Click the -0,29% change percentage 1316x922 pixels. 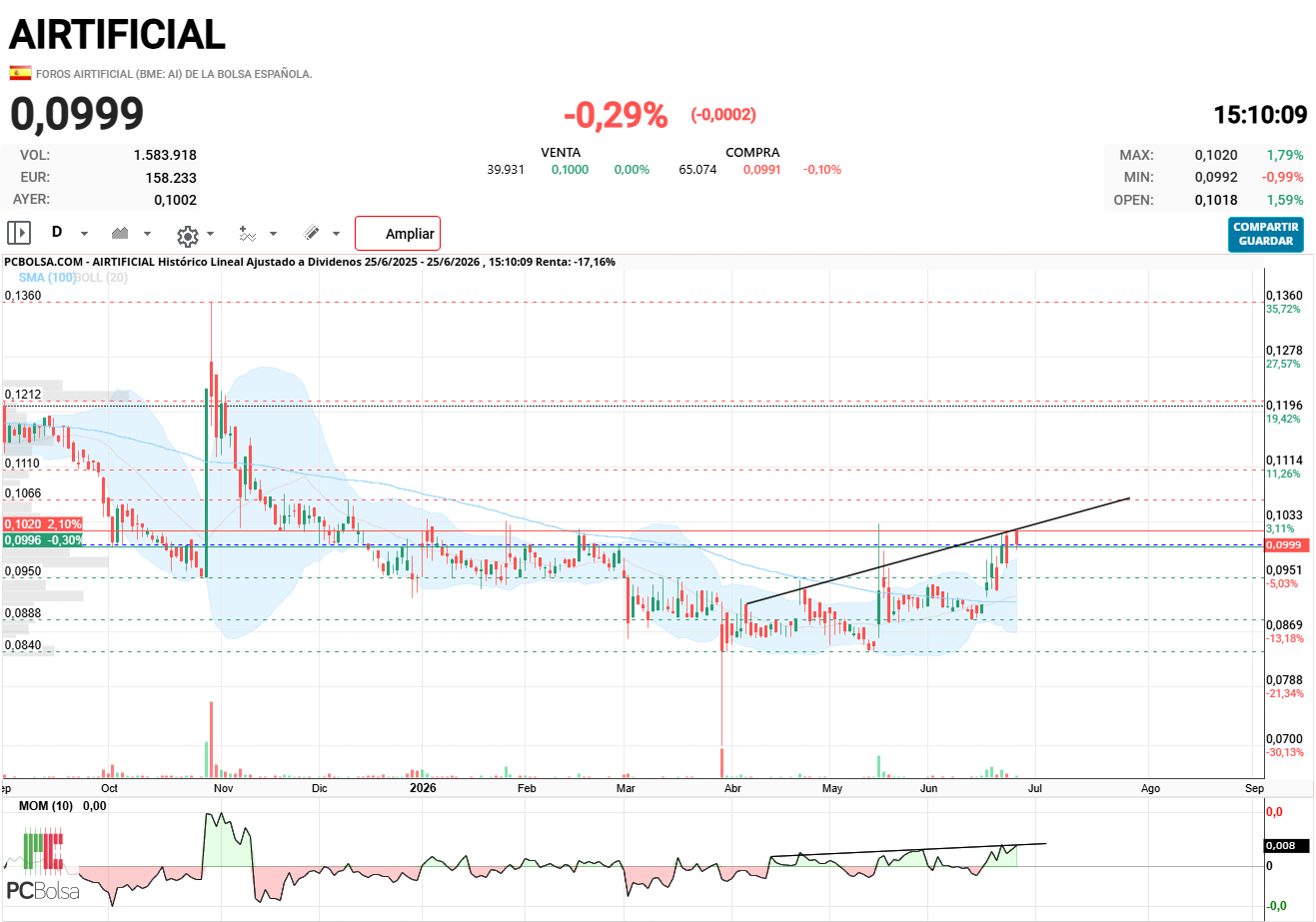[616, 115]
